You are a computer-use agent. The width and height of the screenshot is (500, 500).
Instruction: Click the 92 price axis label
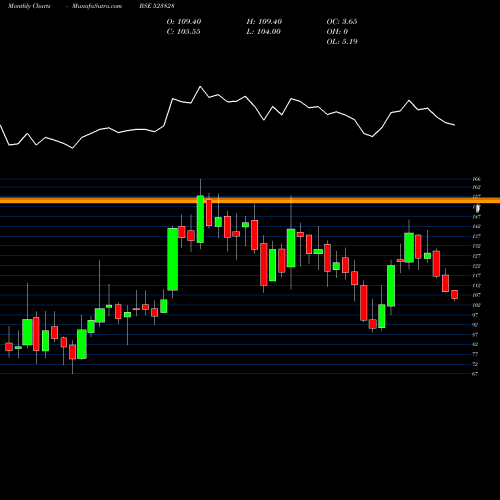pos(475,325)
